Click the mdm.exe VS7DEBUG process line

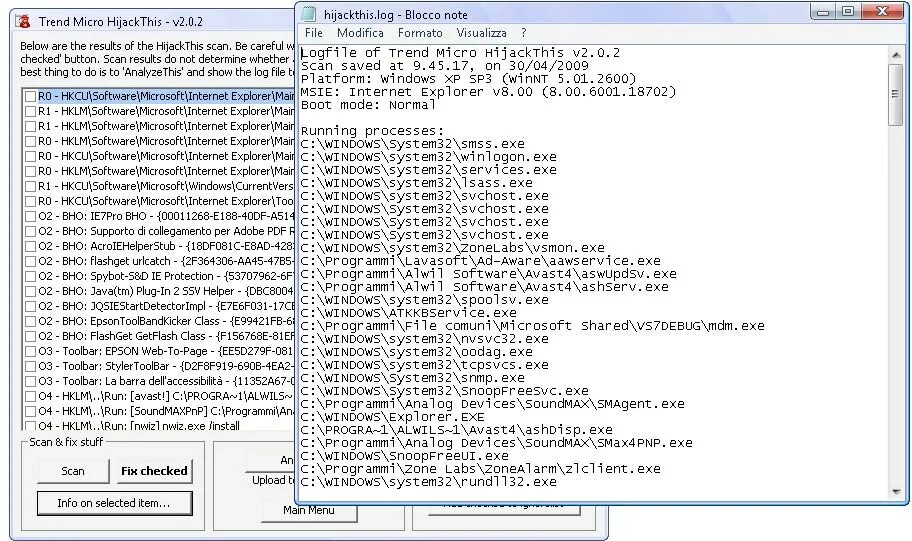[532, 326]
